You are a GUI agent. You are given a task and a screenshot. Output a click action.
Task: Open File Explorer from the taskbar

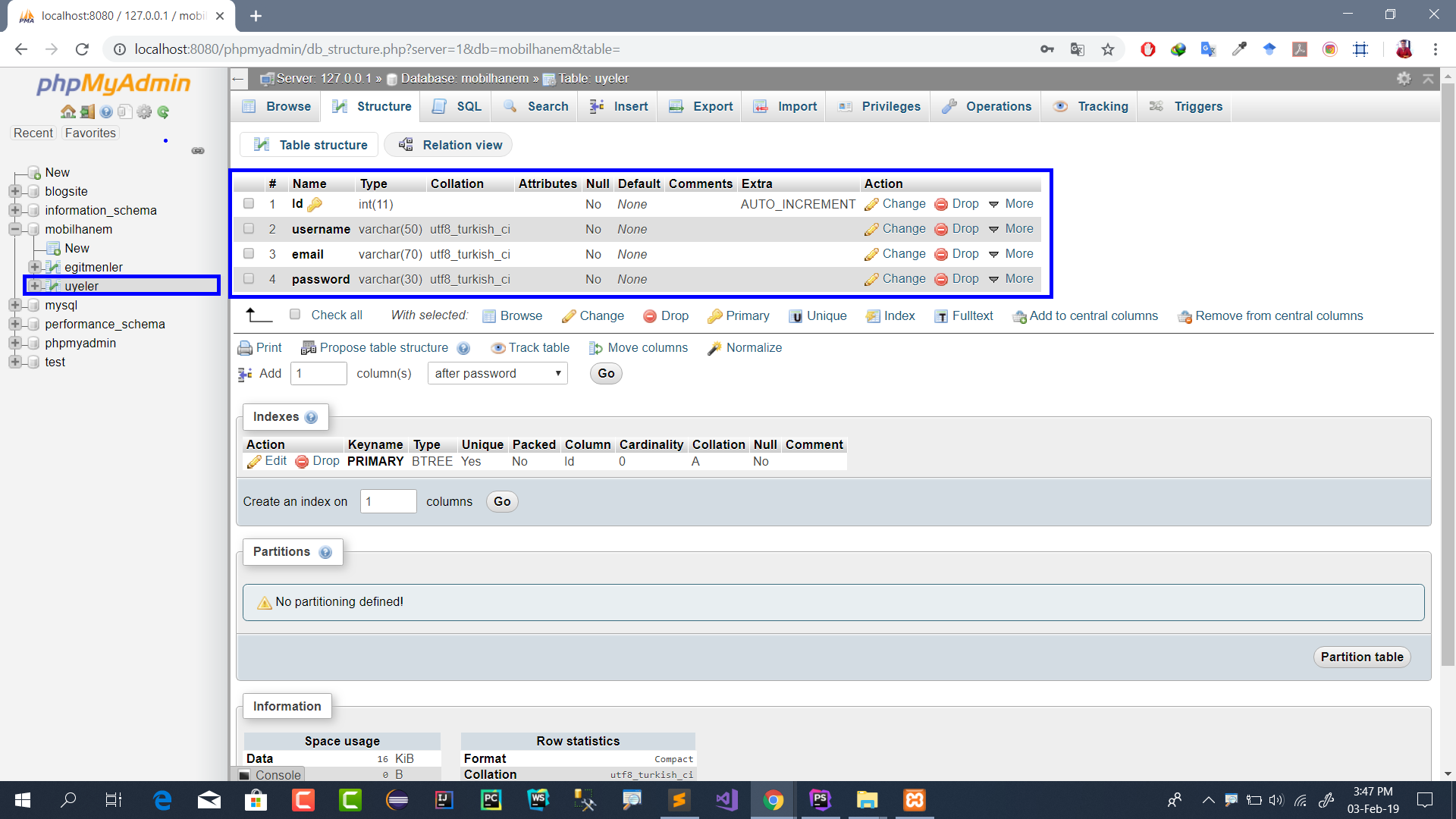867,800
